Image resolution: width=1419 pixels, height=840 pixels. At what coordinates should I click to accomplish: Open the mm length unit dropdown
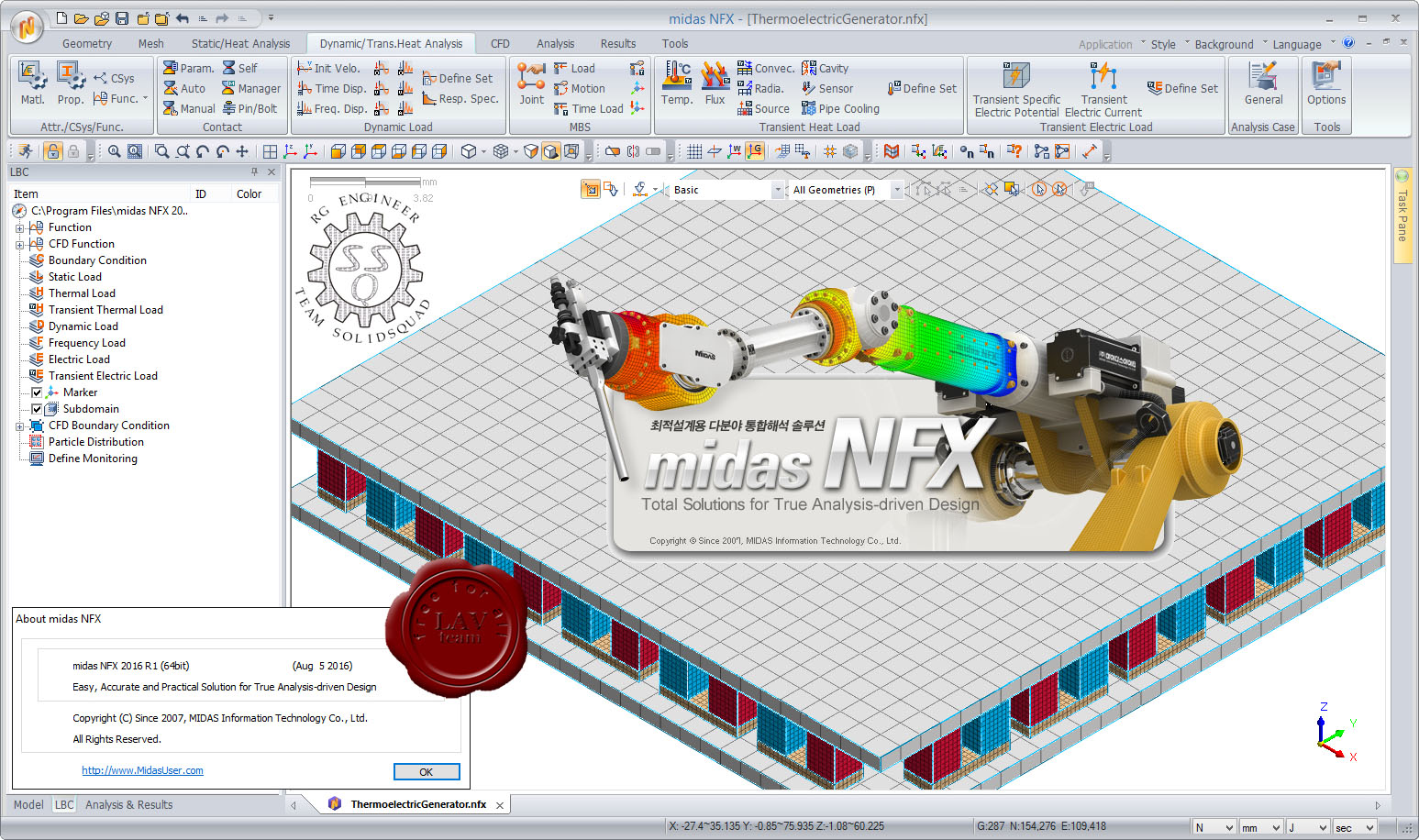tap(1260, 827)
